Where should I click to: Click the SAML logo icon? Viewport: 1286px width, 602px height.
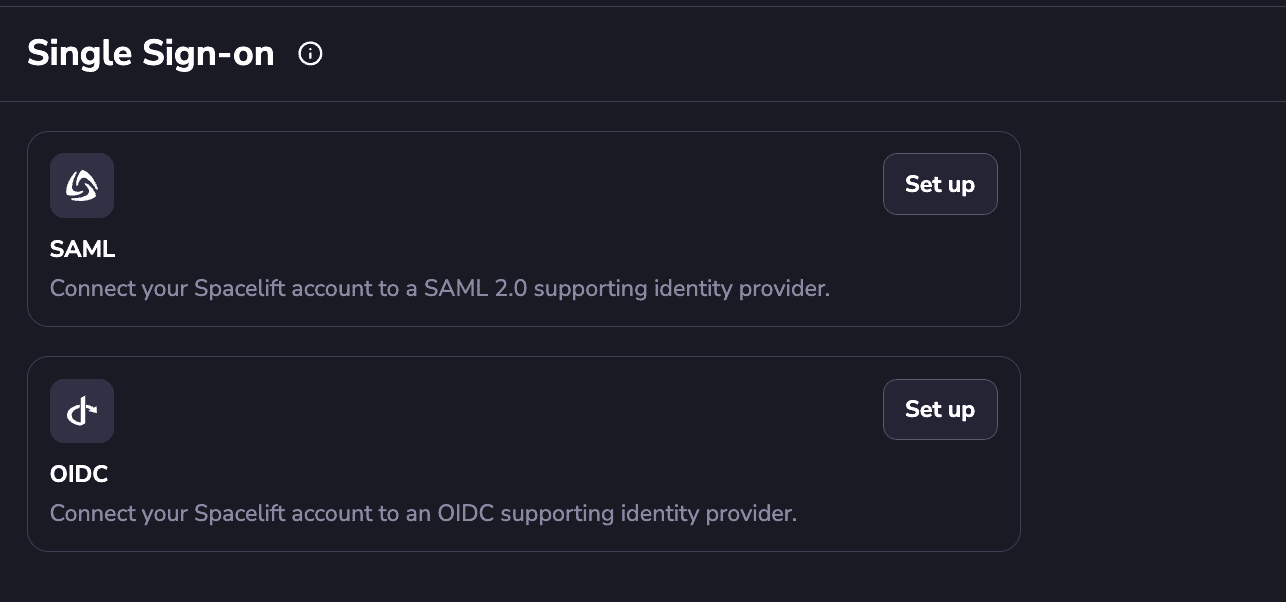tap(82, 185)
